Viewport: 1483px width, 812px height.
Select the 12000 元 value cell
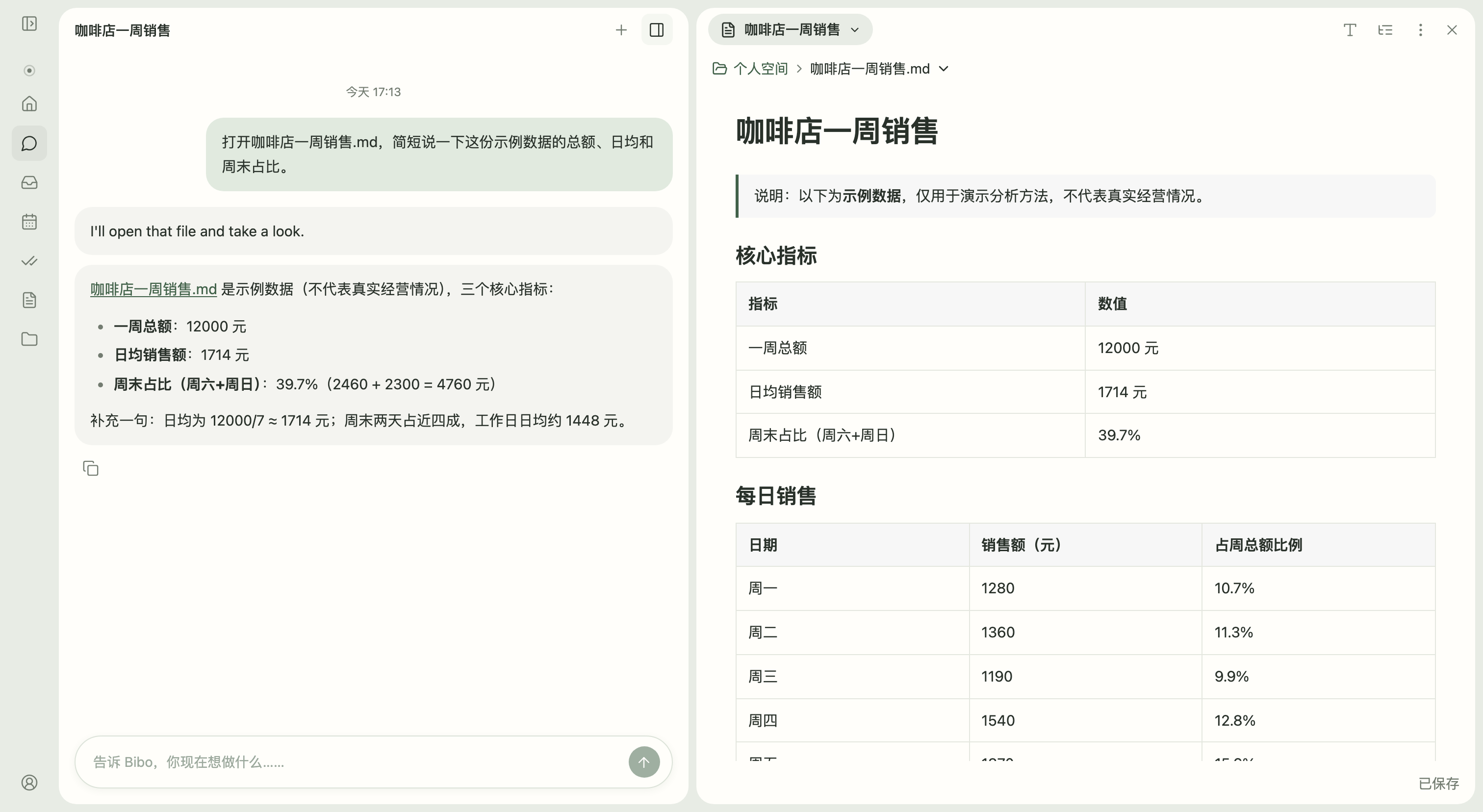click(x=1260, y=348)
